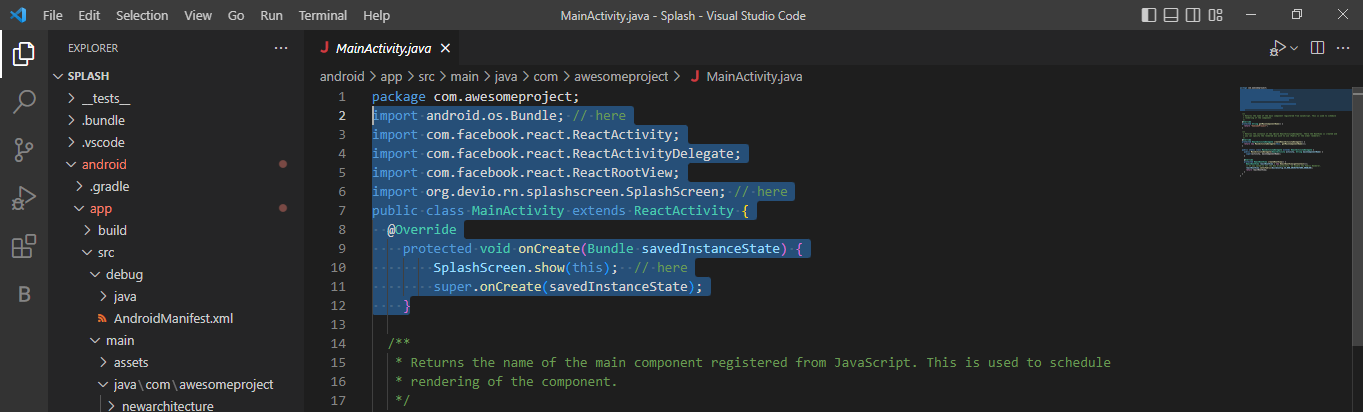Collapse the src folder

(176, 252)
